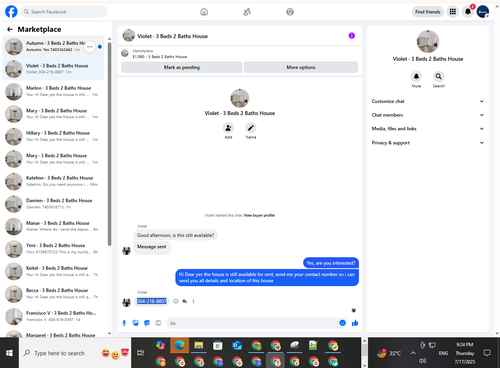Go to the Home feed icon
The image size is (500, 368).
204,12
